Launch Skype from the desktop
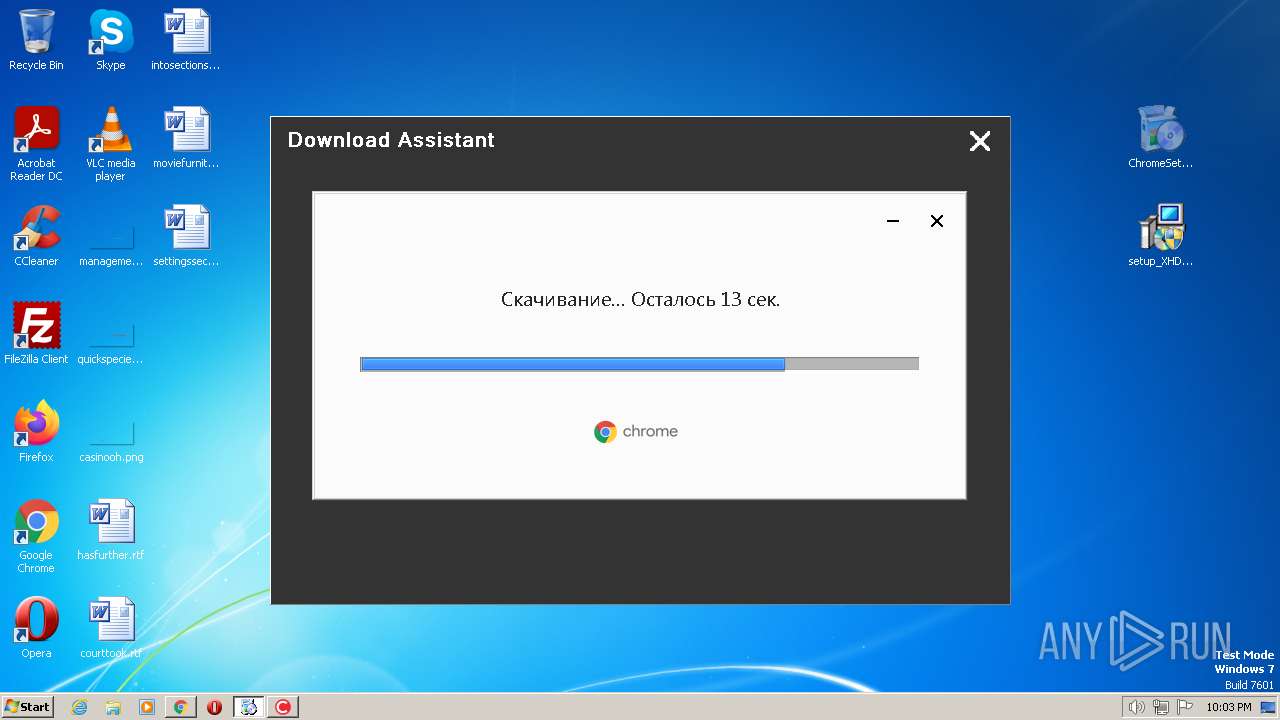Screen dimensions: 1280x720 (x=110, y=40)
